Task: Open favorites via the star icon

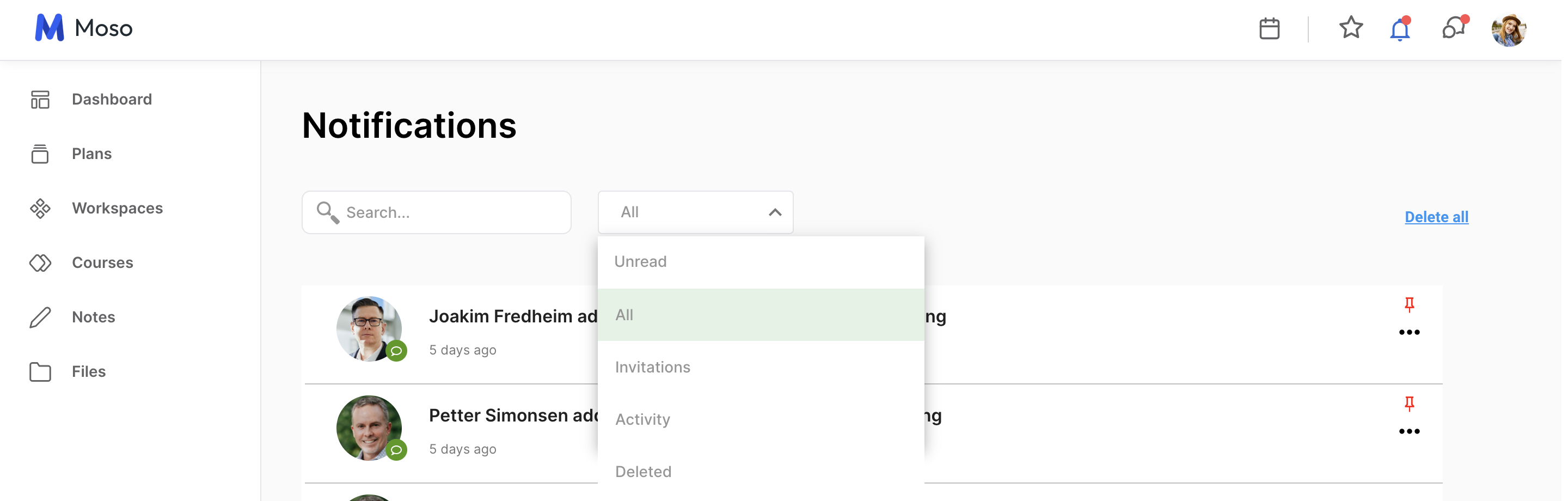Action: coord(1351,27)
